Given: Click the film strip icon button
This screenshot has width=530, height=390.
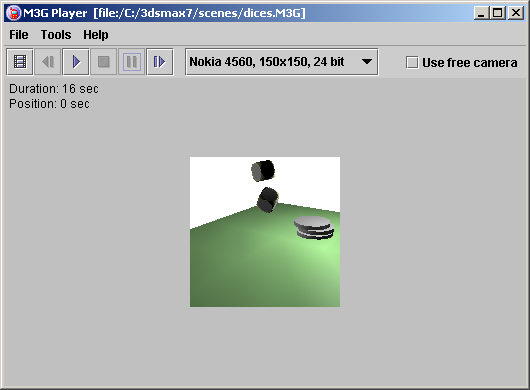Looking at the screenshot, I should pyautogui.click(x=20, y=62).
